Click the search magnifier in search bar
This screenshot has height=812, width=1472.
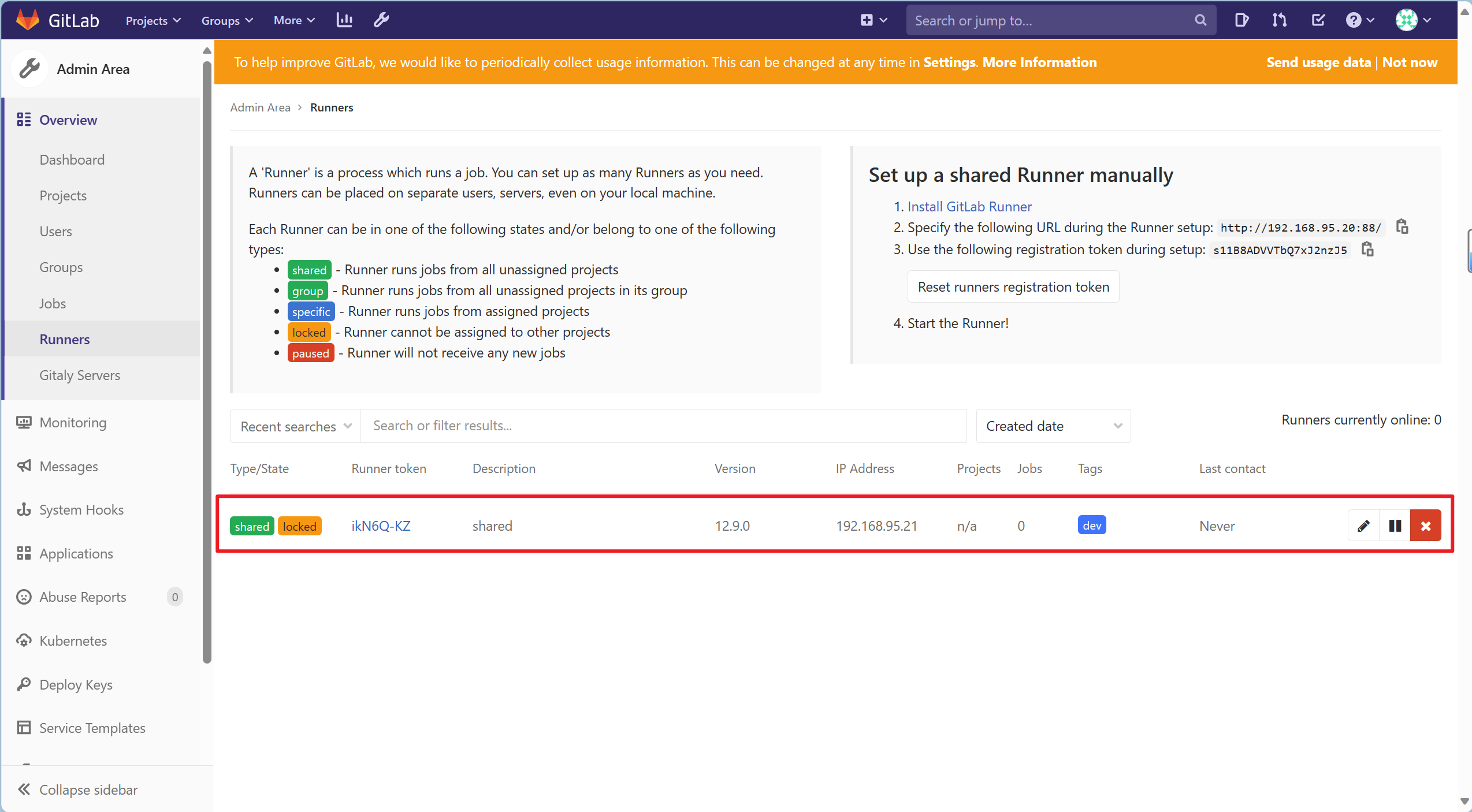1200,20
